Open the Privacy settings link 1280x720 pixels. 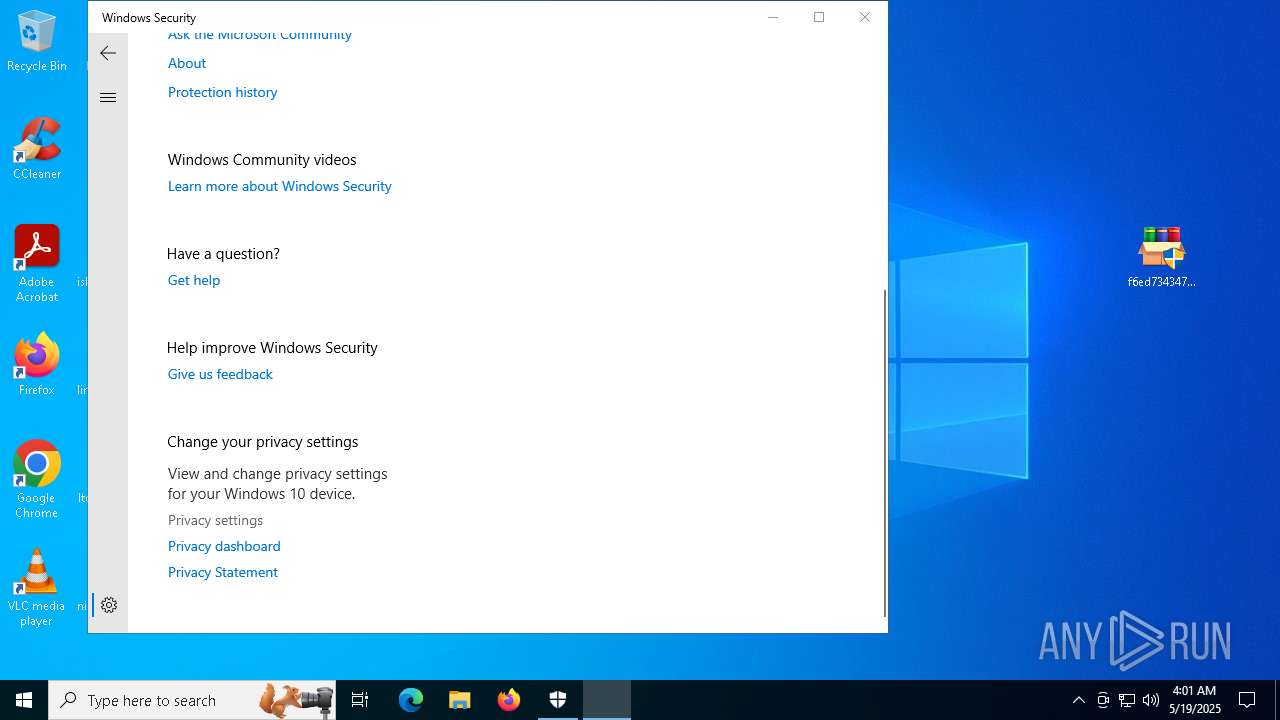215,520
